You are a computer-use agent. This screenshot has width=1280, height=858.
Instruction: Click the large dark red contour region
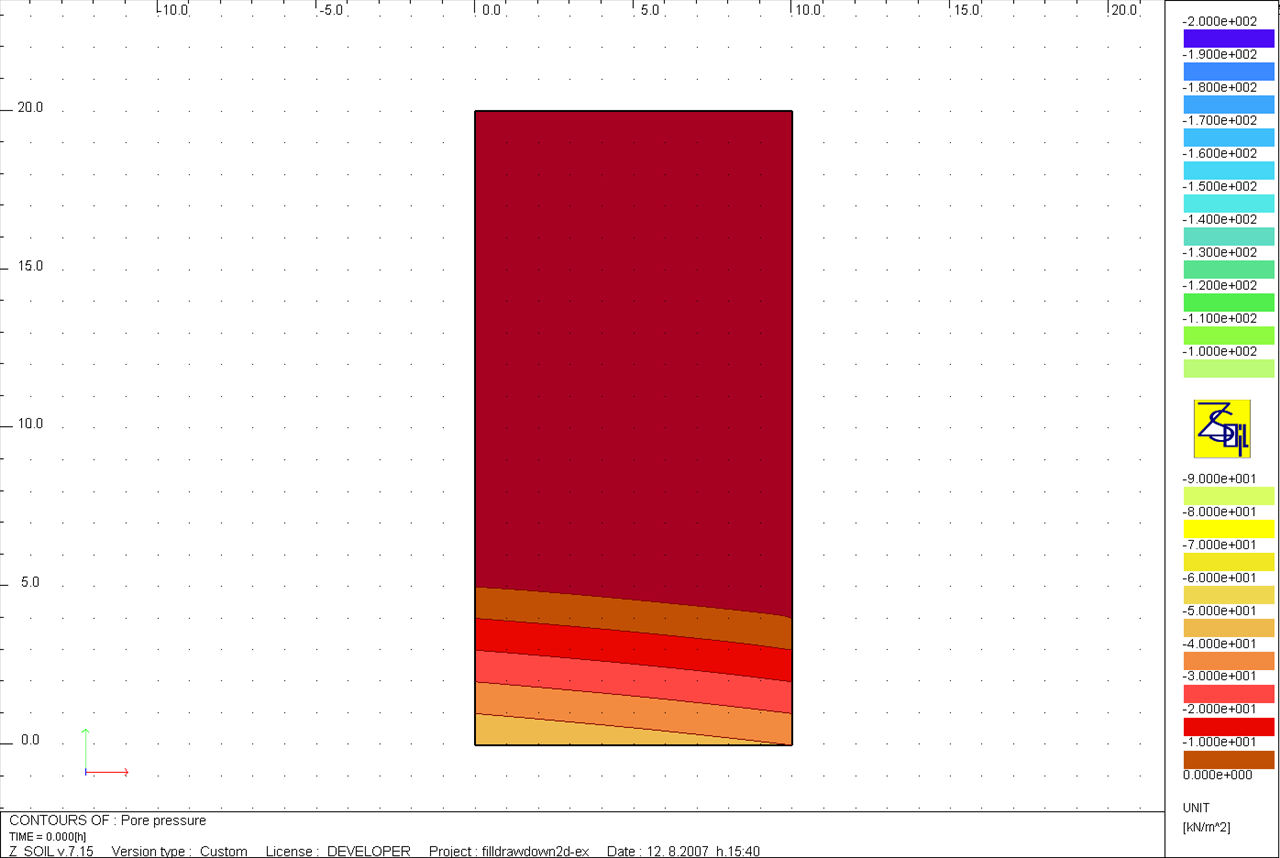pyautogui.click(x=633, y=340)
